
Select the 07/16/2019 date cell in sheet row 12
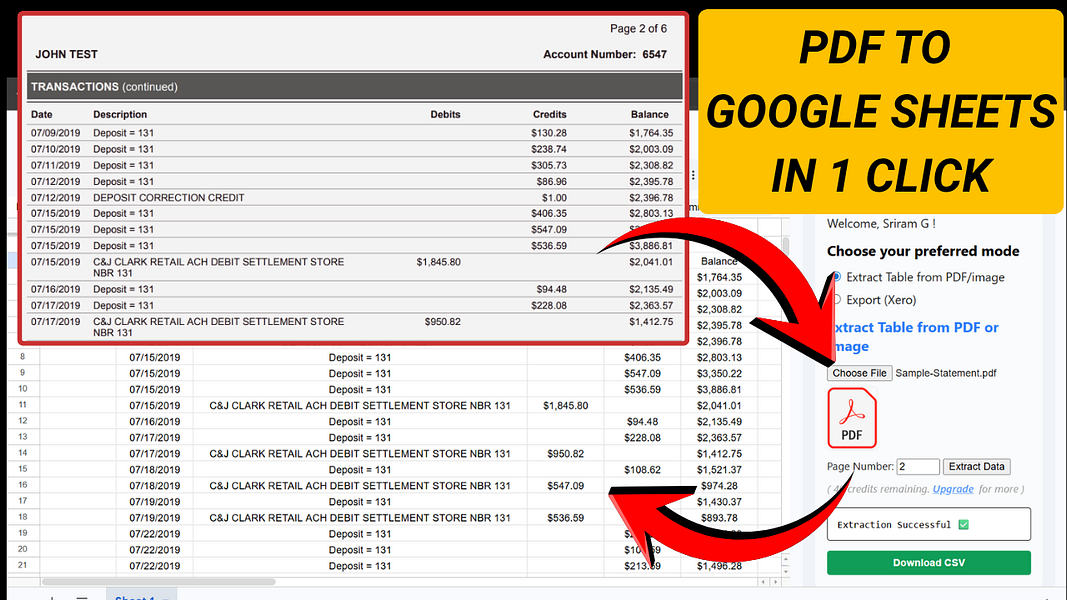click(154, 422)
